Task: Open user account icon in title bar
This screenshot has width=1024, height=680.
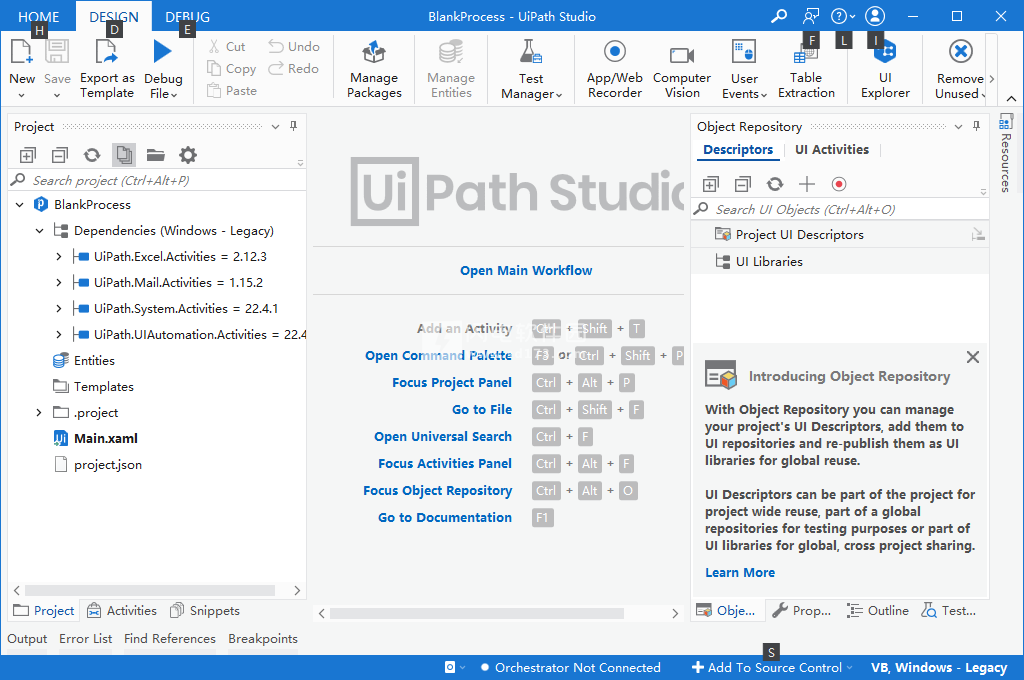Action: pyautogui.click(x=875, y=16)
